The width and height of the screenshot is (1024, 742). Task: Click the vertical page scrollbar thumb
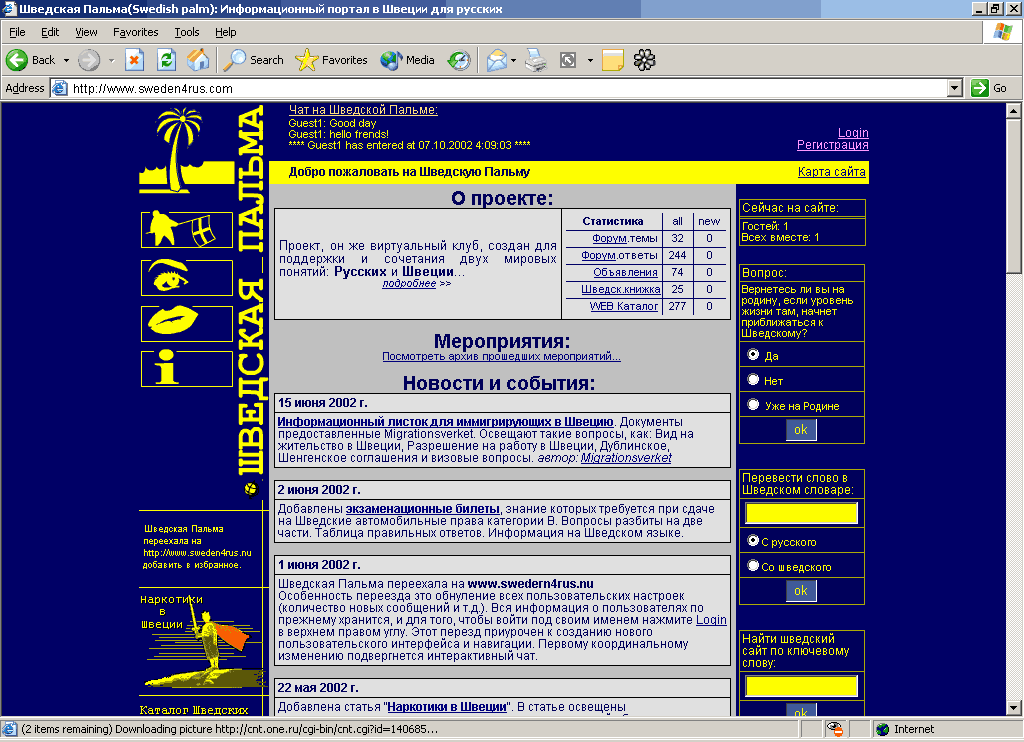coord(1014,195)
